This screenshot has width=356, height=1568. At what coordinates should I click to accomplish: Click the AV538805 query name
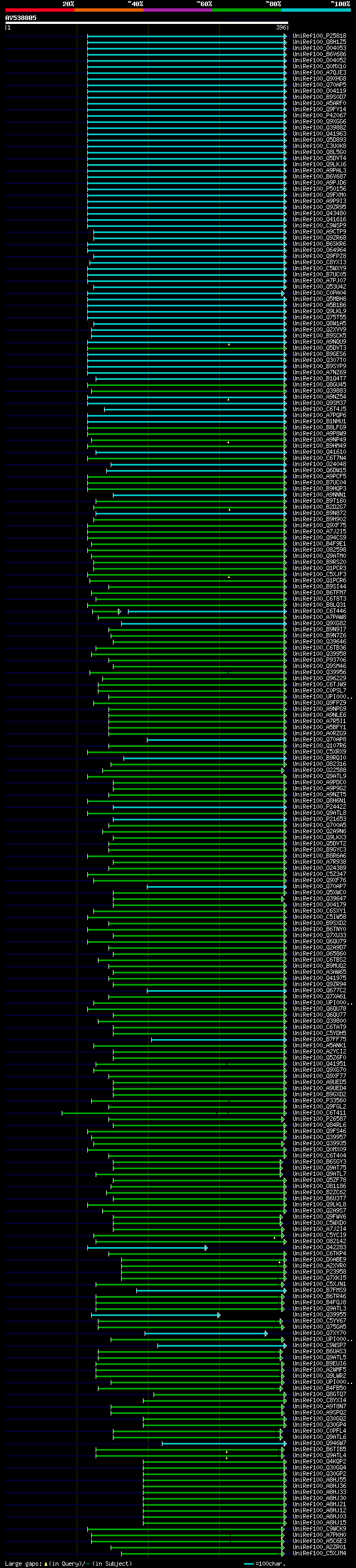tap(21, 18)
